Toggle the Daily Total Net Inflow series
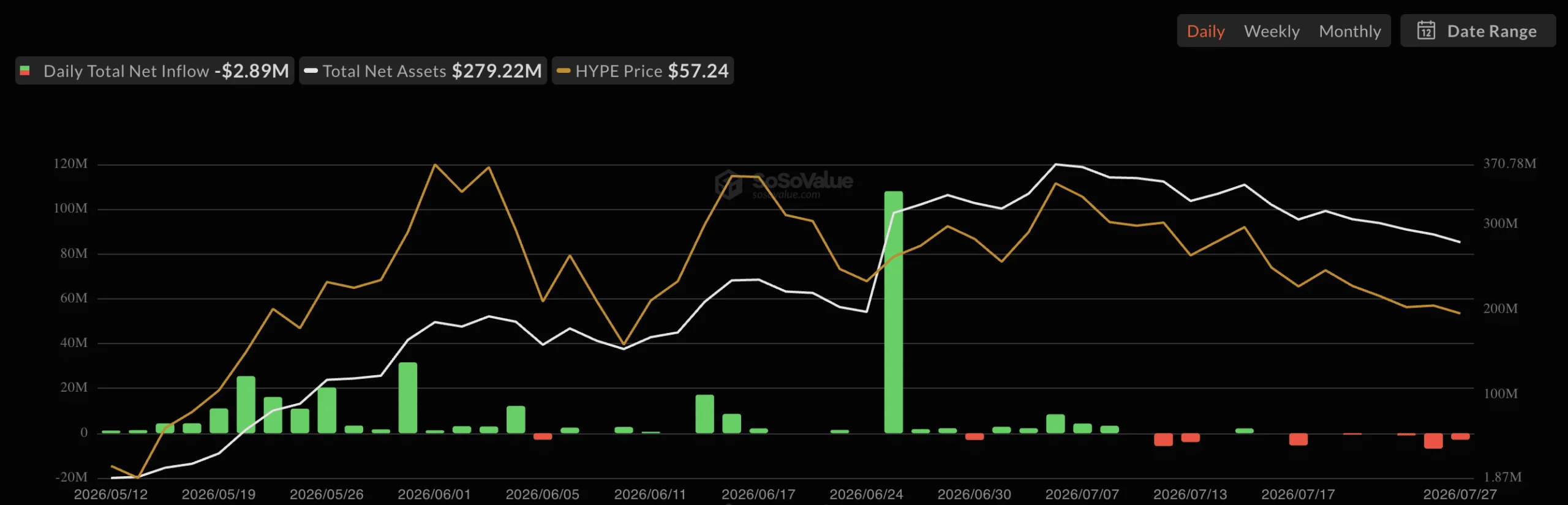The height and width of the screenshot is (505, 1568). (x=154, y=71)
